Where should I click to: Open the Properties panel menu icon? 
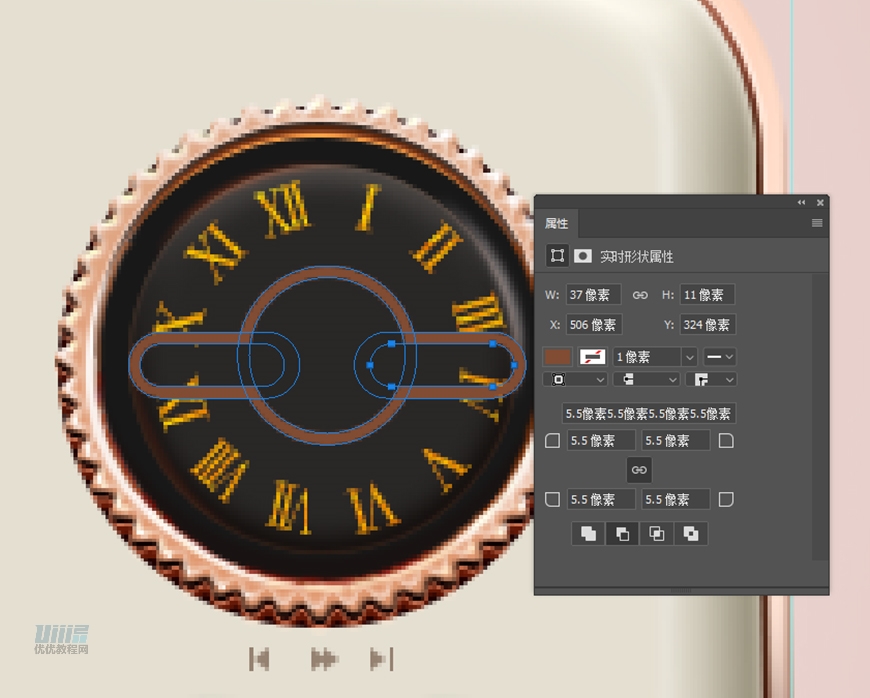pos(817,223)
